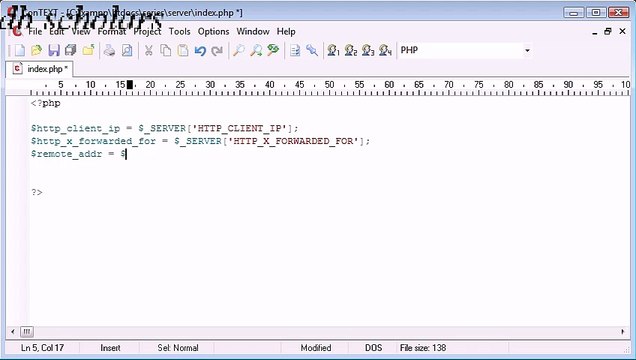Click the horizontal scrollbar left arrow
636x360 pixels.
point(13,332)
